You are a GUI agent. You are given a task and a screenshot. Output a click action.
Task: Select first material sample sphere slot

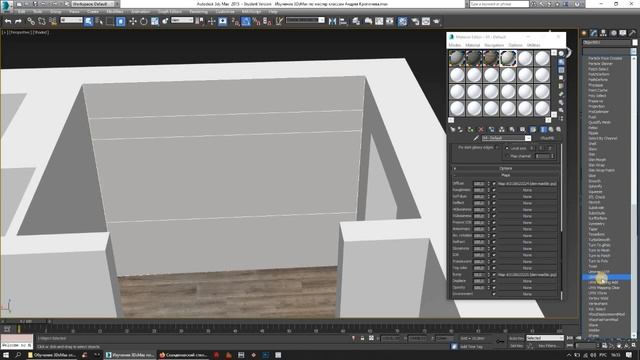click(457, 58)
